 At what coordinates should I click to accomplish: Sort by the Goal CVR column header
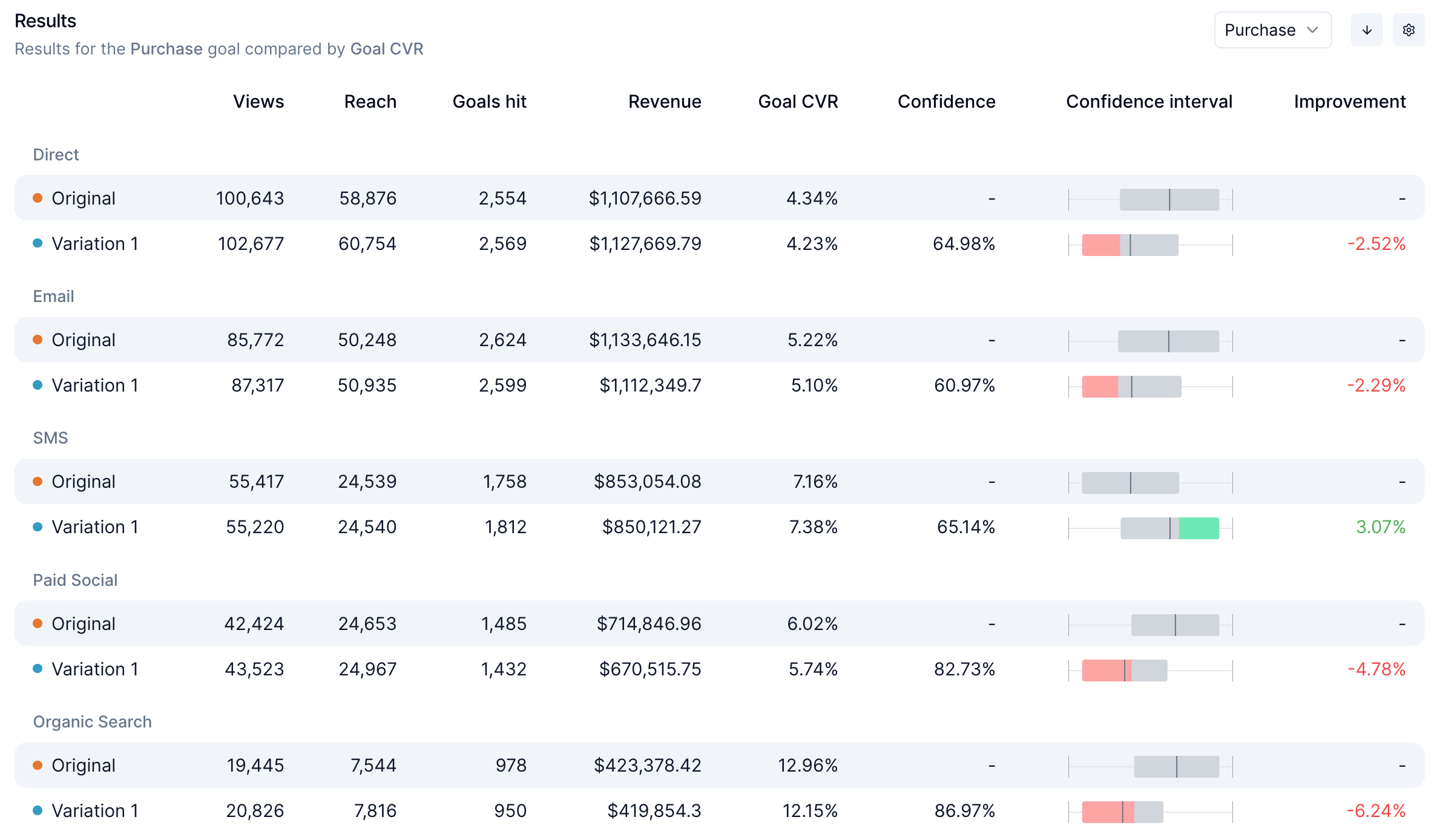pyautogui.click(x=797, y=102)
